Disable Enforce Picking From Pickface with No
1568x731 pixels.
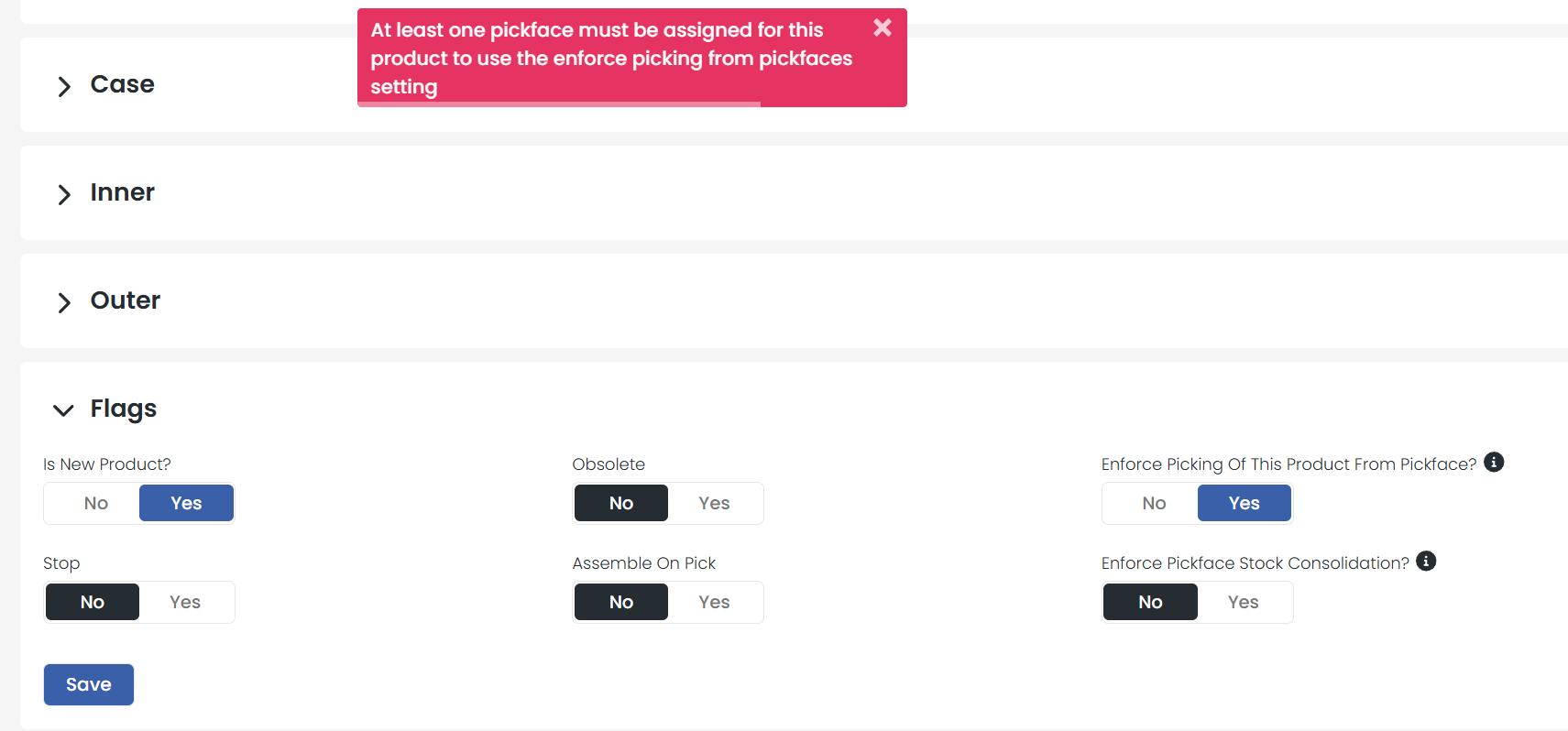(1154, 503)
